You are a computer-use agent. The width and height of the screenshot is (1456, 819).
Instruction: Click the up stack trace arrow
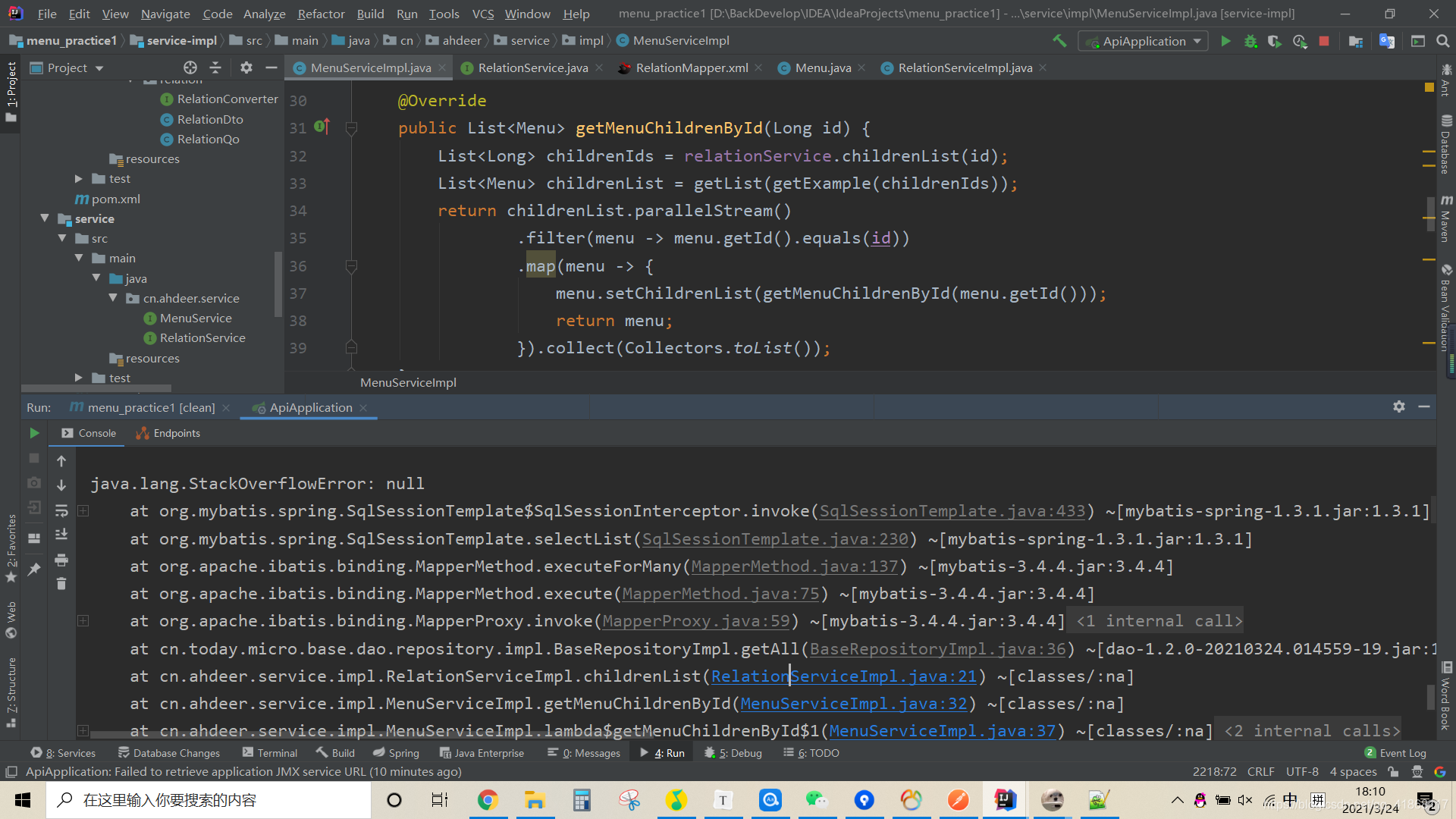61,461
